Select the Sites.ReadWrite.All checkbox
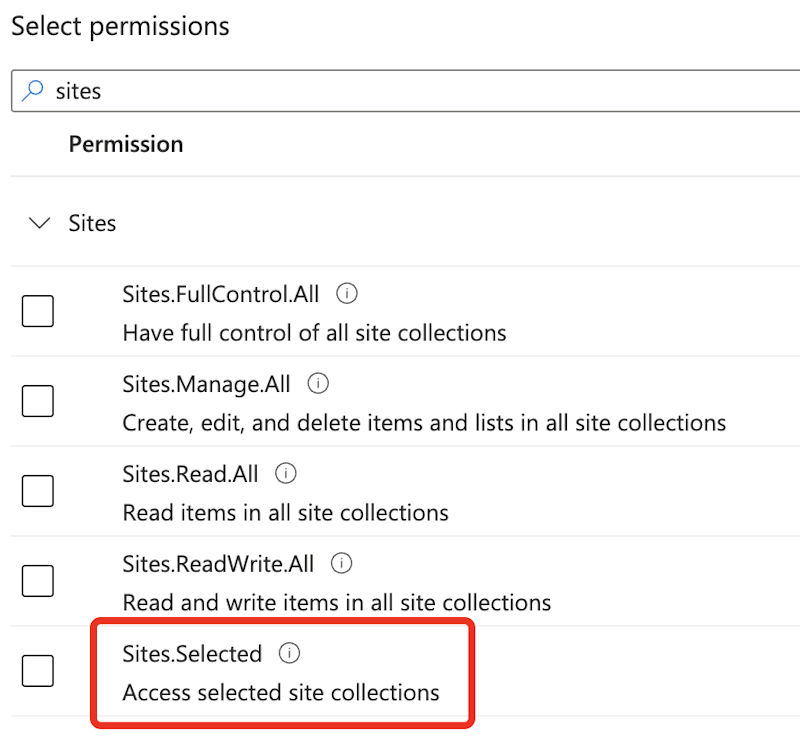The height and width of the screenshot is (750, 800). [x=38, y=581]
